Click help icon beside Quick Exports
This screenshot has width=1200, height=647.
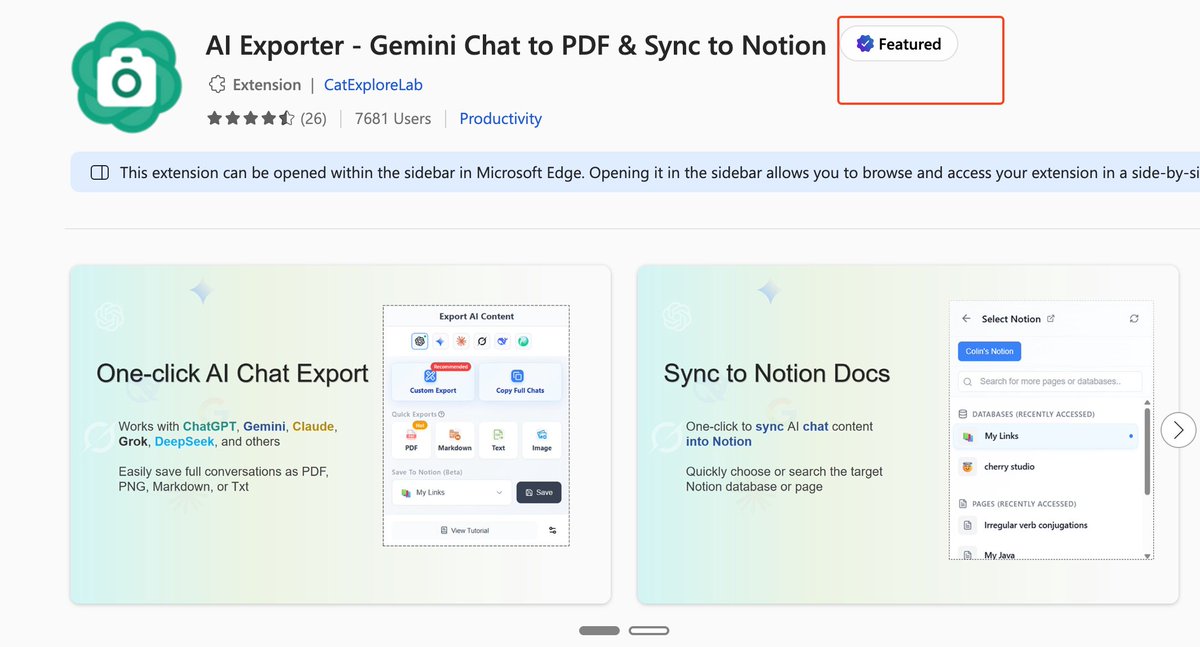(x=441, y=414)
